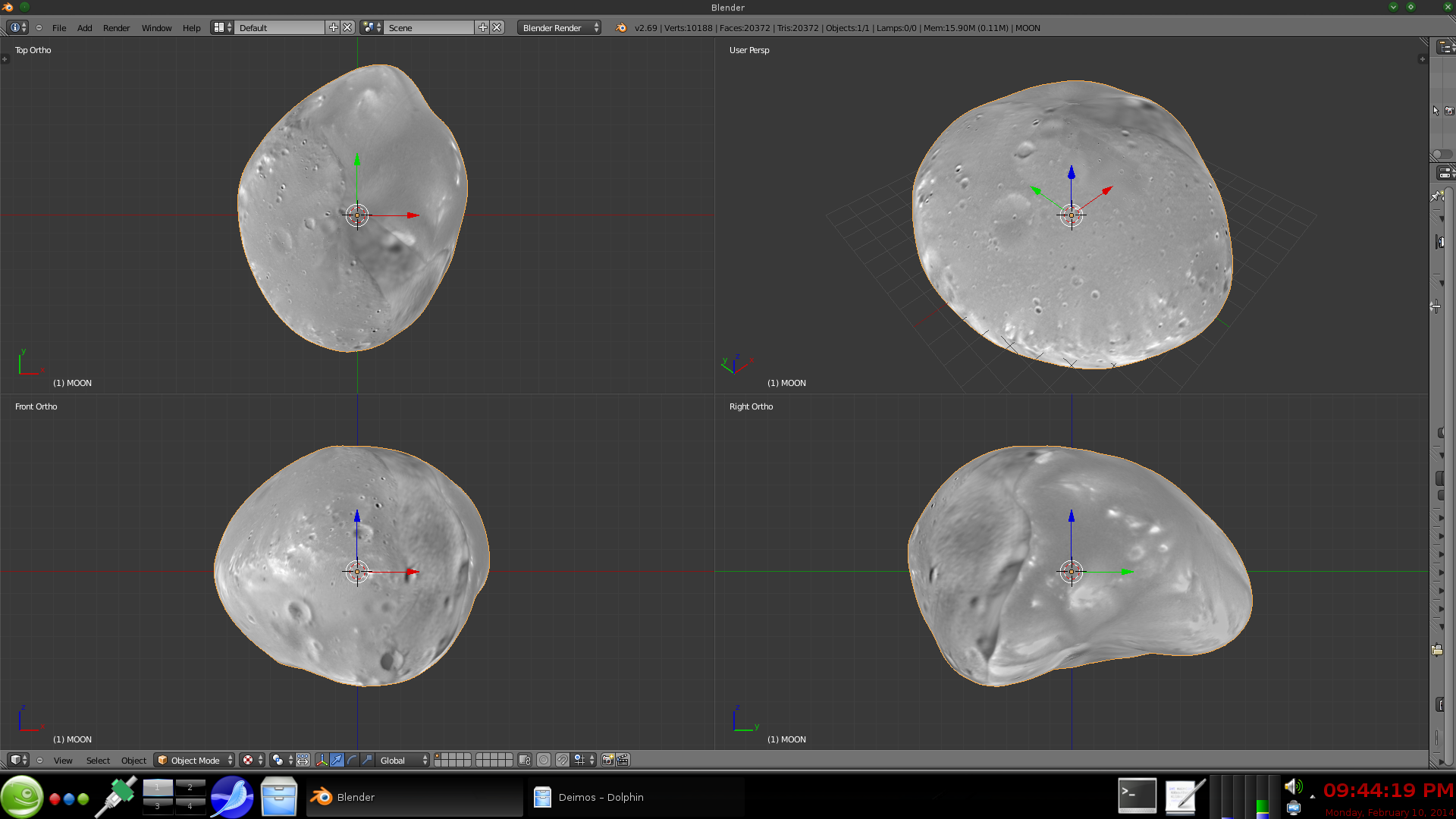Open the 3D View editor type selector
Image resolution: width=1456 pixels, height=819 pixels.
pyautogui.click(x=18, y=760)
